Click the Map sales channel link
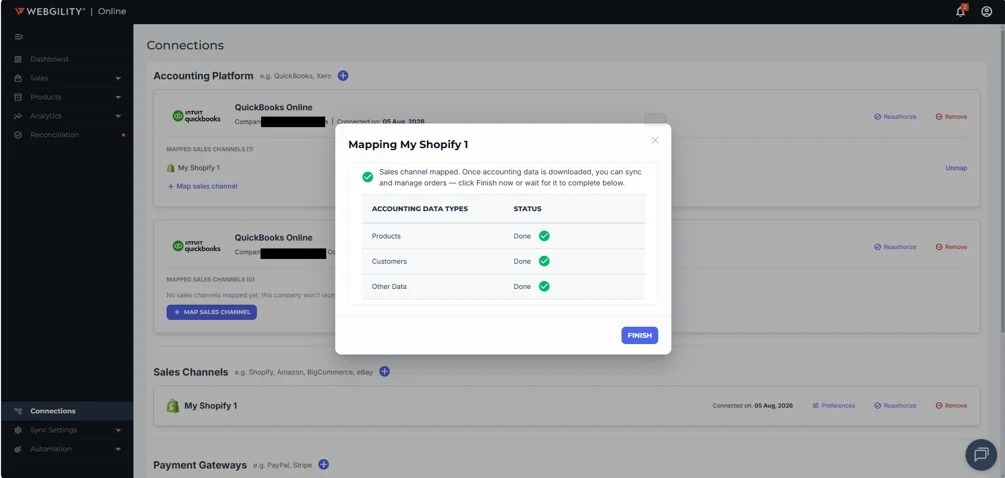The image size is (1005, 478). (203, 186)
